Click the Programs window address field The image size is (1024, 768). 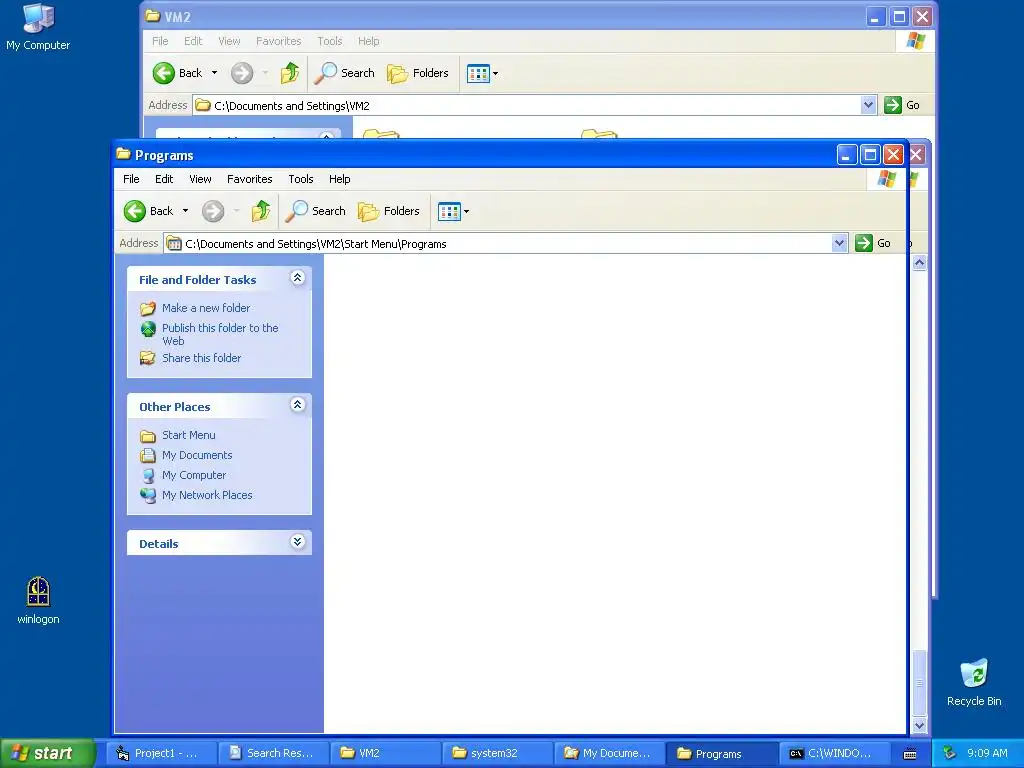click(498, 244)
